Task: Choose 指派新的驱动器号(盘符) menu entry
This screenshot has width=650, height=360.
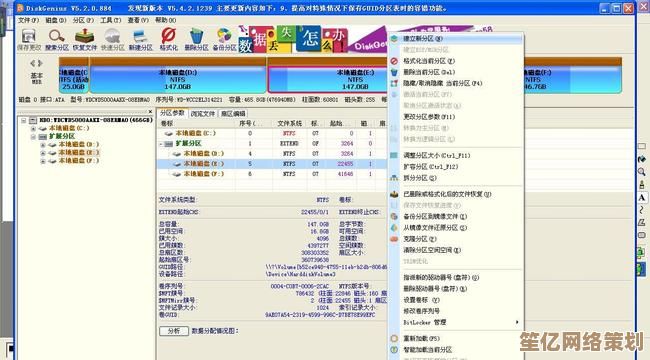Action: pos(441,277)
